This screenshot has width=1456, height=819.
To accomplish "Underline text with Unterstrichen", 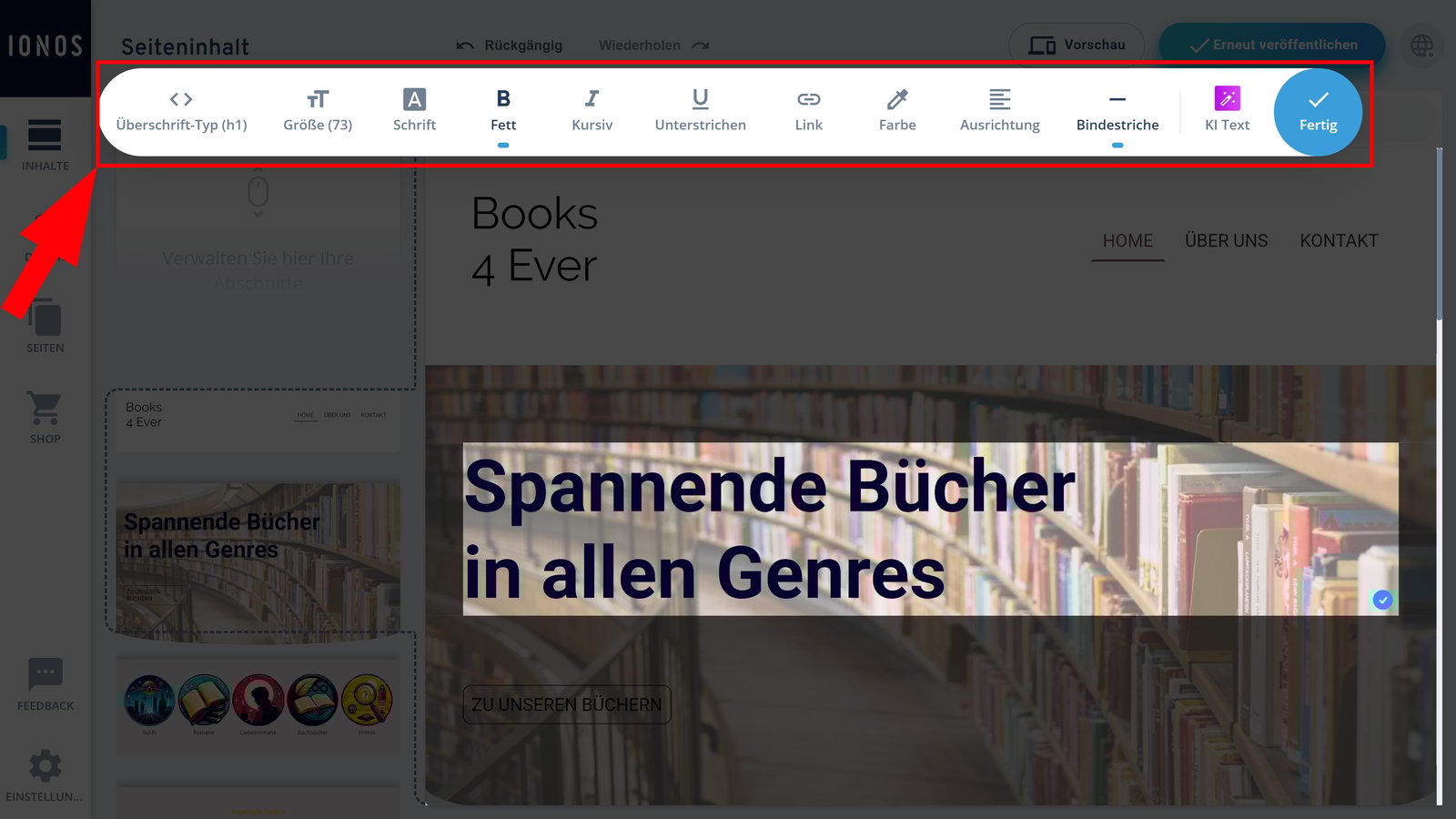I will [700, 109].
